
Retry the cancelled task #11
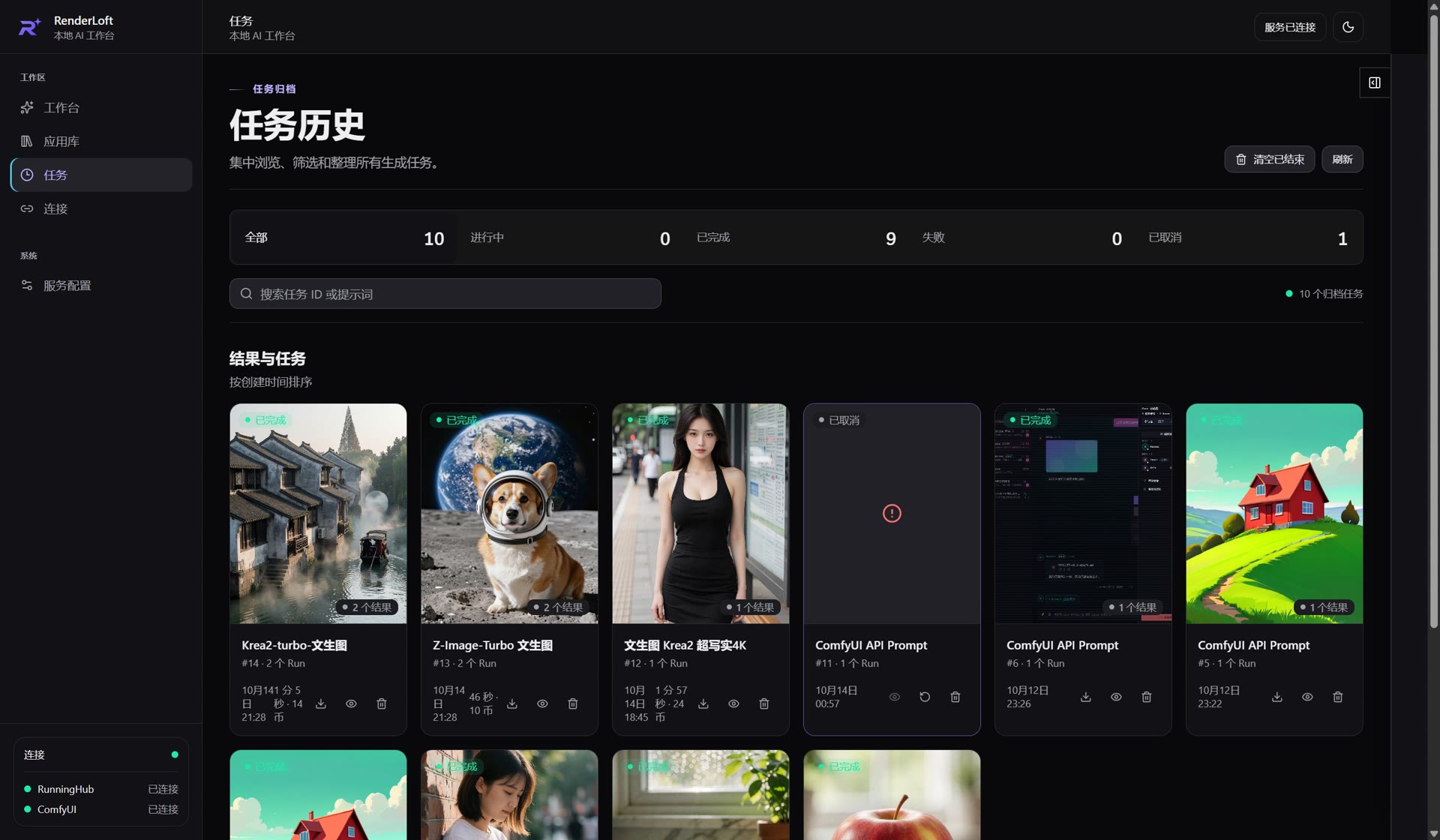point(925,697)
